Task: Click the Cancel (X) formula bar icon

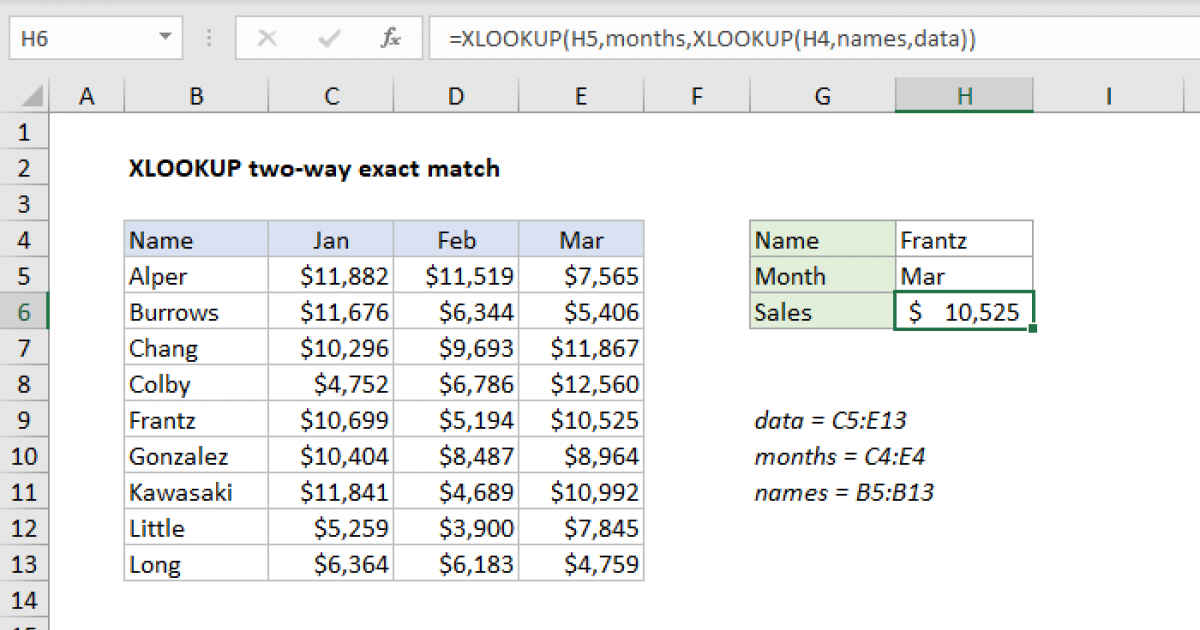Action: [268, 38]
